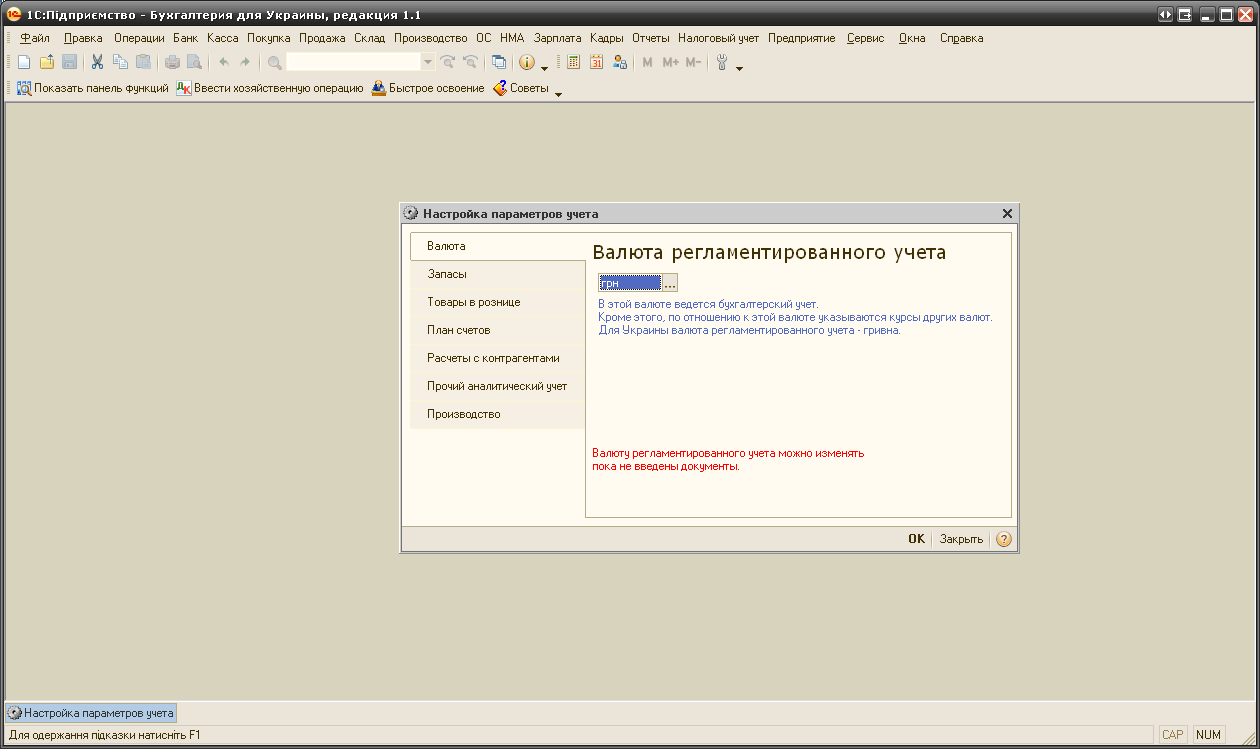Select the Валюта settings tab
This screenshot has width=1260, height=749.
point(498,246)
